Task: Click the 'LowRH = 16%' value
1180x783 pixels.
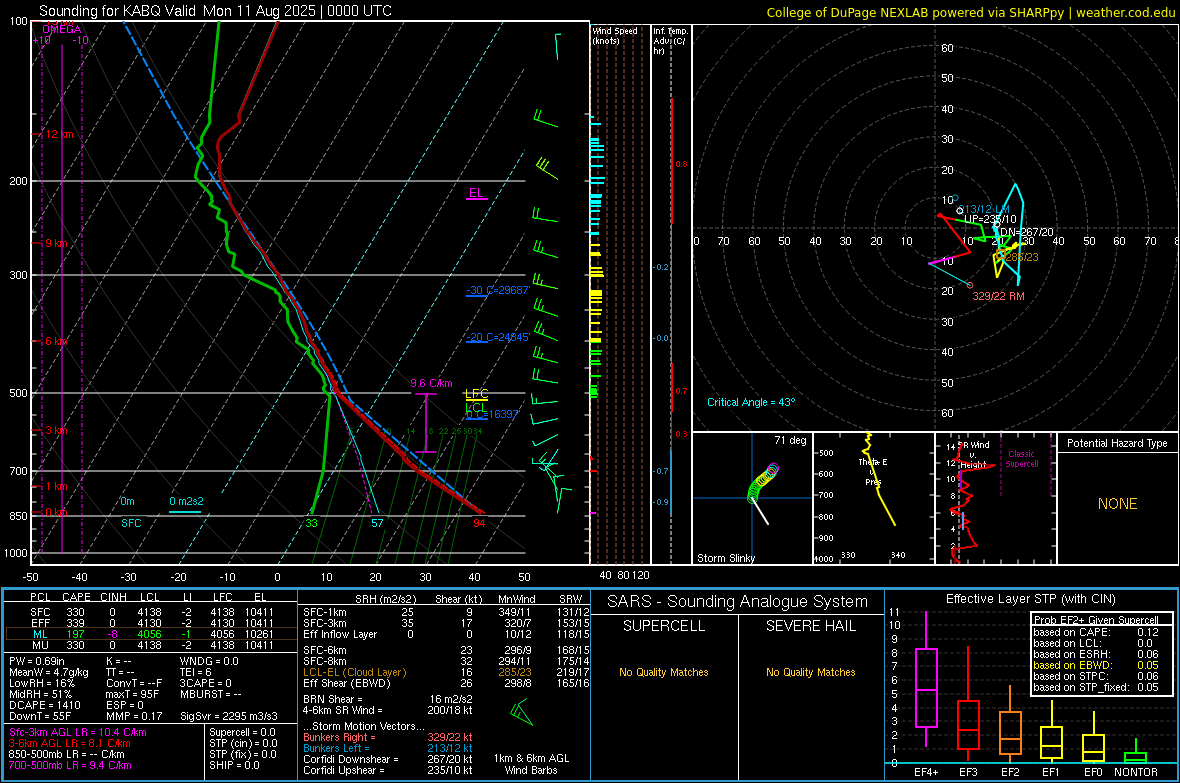Action: pos(42,683)
